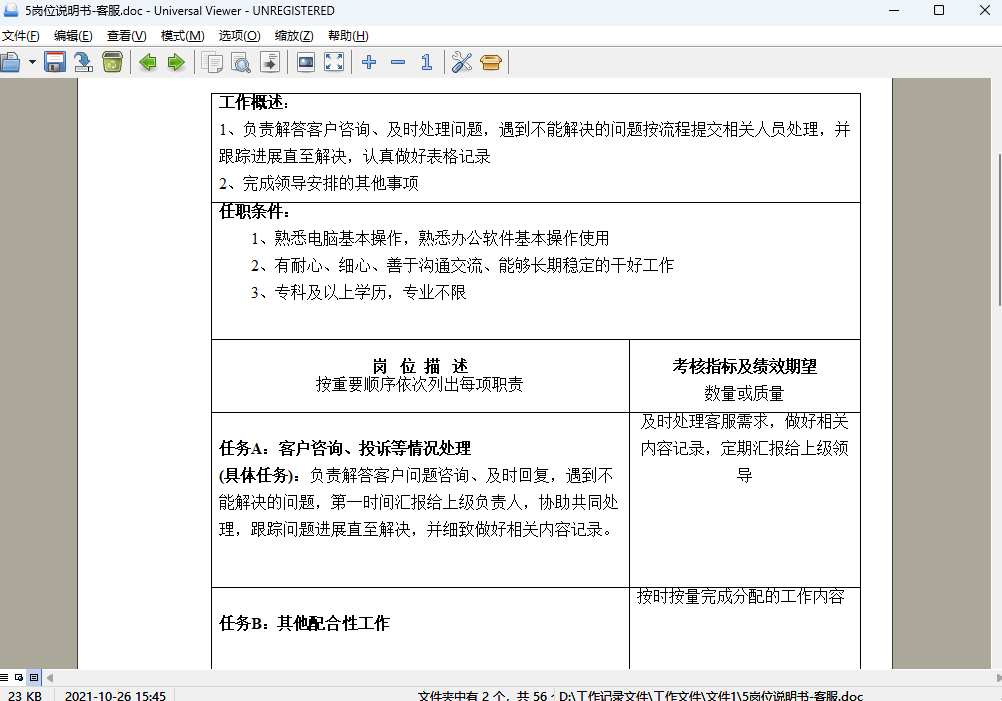1002x701 pixels.
Task: Click the picture view toolbar icon
Action: [306, 62]
